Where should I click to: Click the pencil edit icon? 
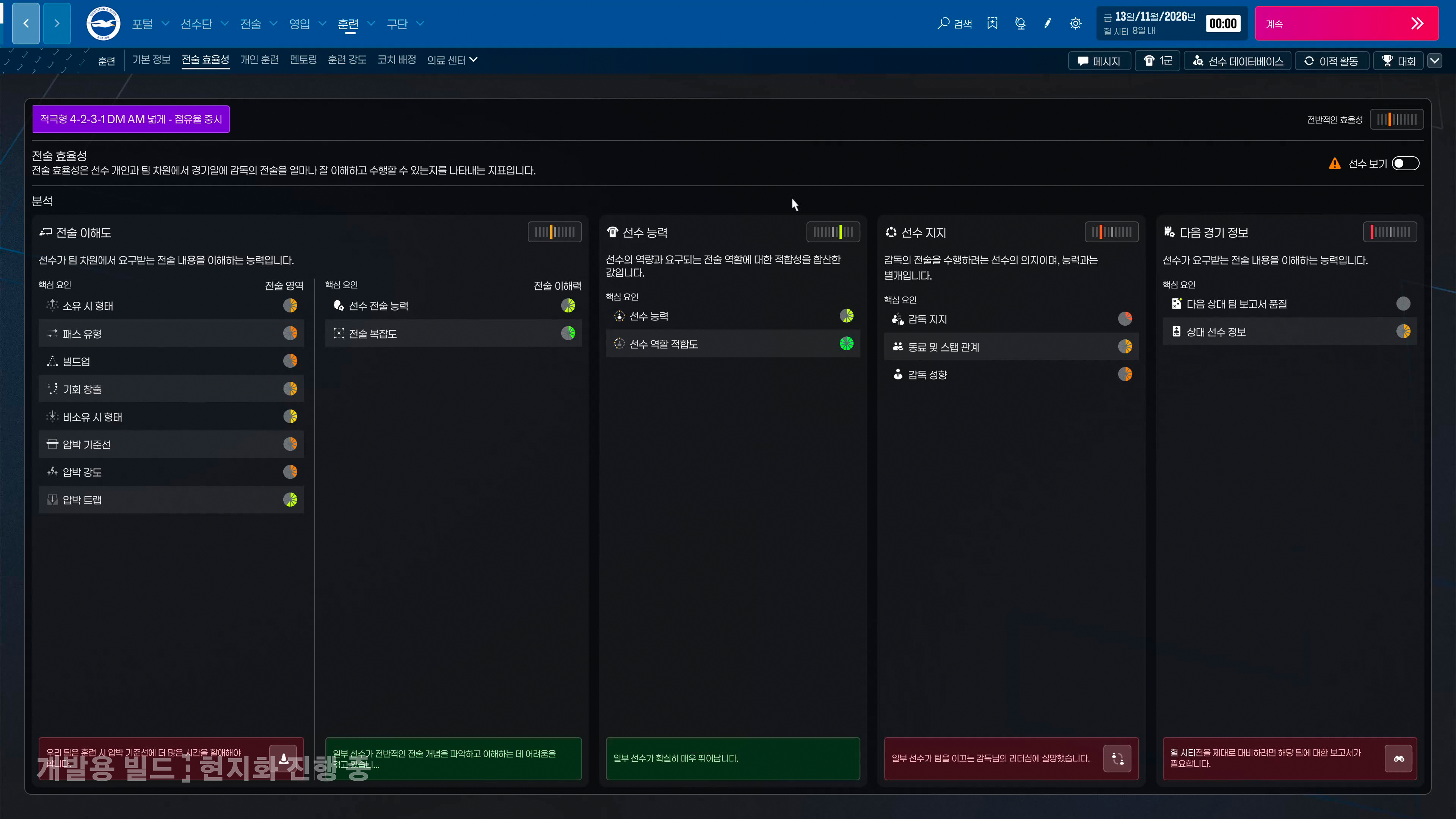click(1048, 23)
